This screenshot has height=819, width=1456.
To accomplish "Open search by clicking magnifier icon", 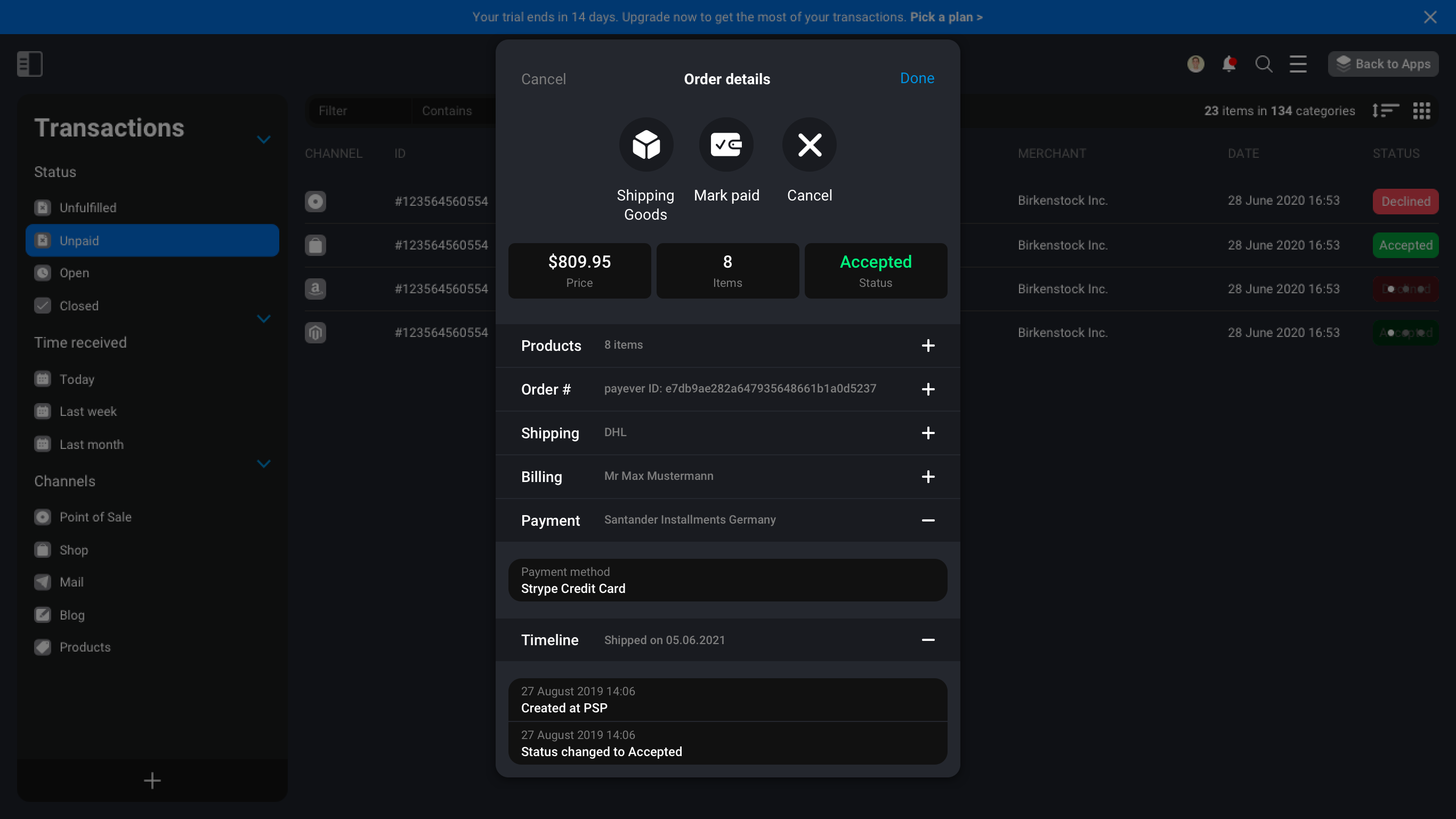I will click(1264, 63).
